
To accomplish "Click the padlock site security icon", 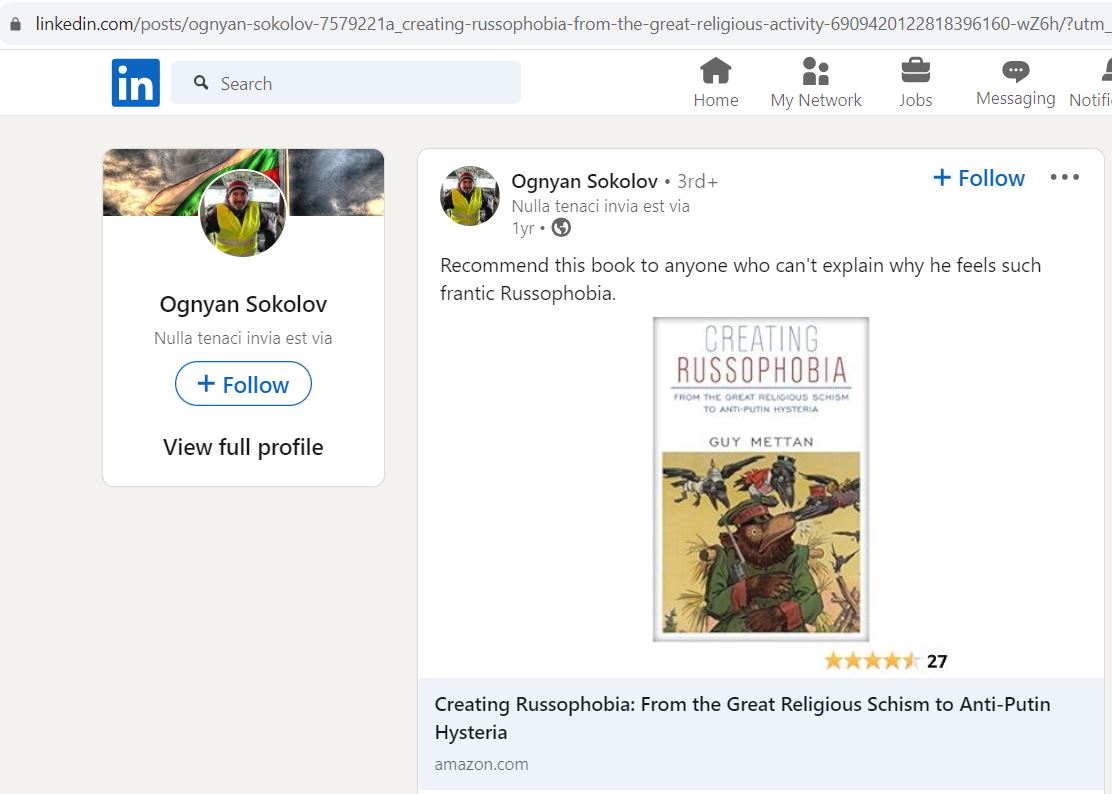I will [16, 24].
